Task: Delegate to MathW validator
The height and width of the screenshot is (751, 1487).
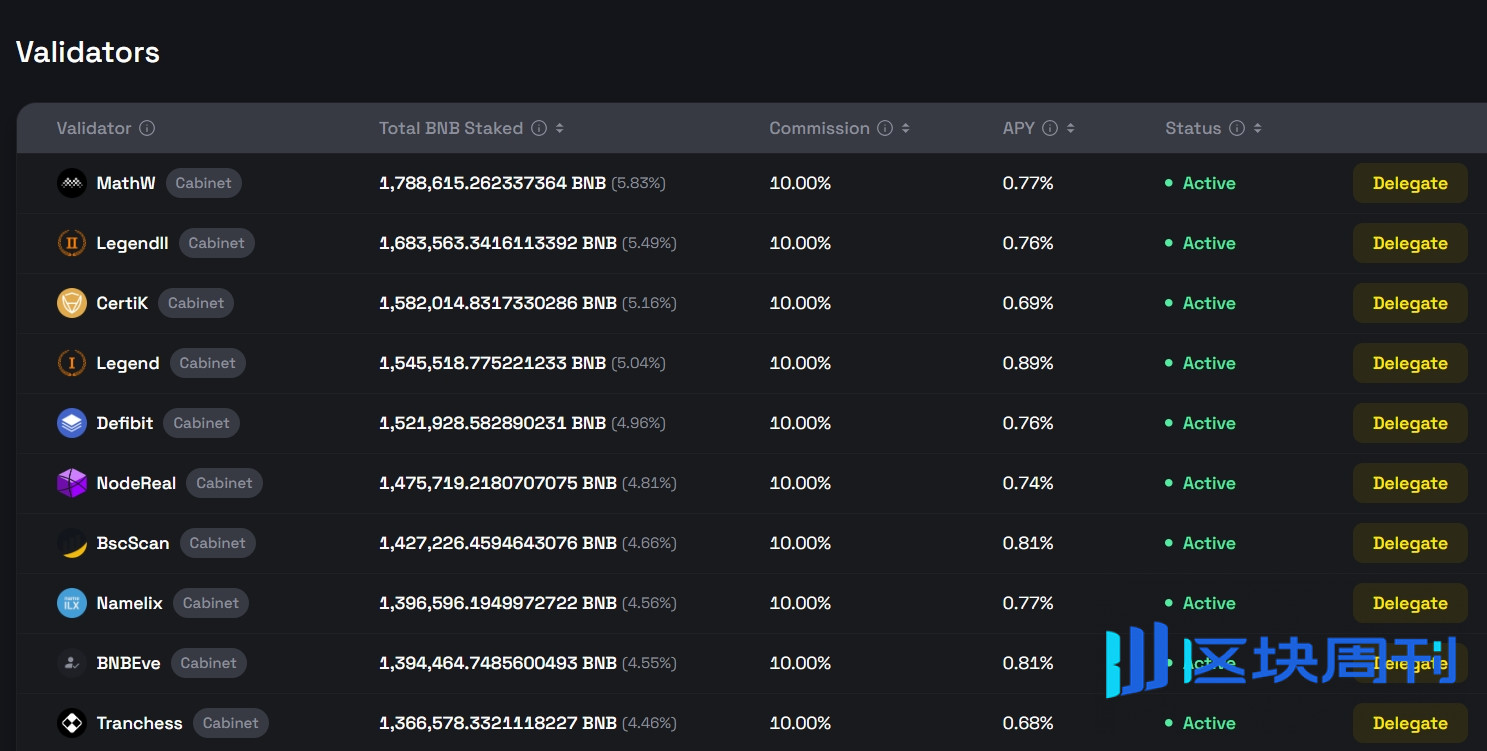Action: [x=1410, y=183]
